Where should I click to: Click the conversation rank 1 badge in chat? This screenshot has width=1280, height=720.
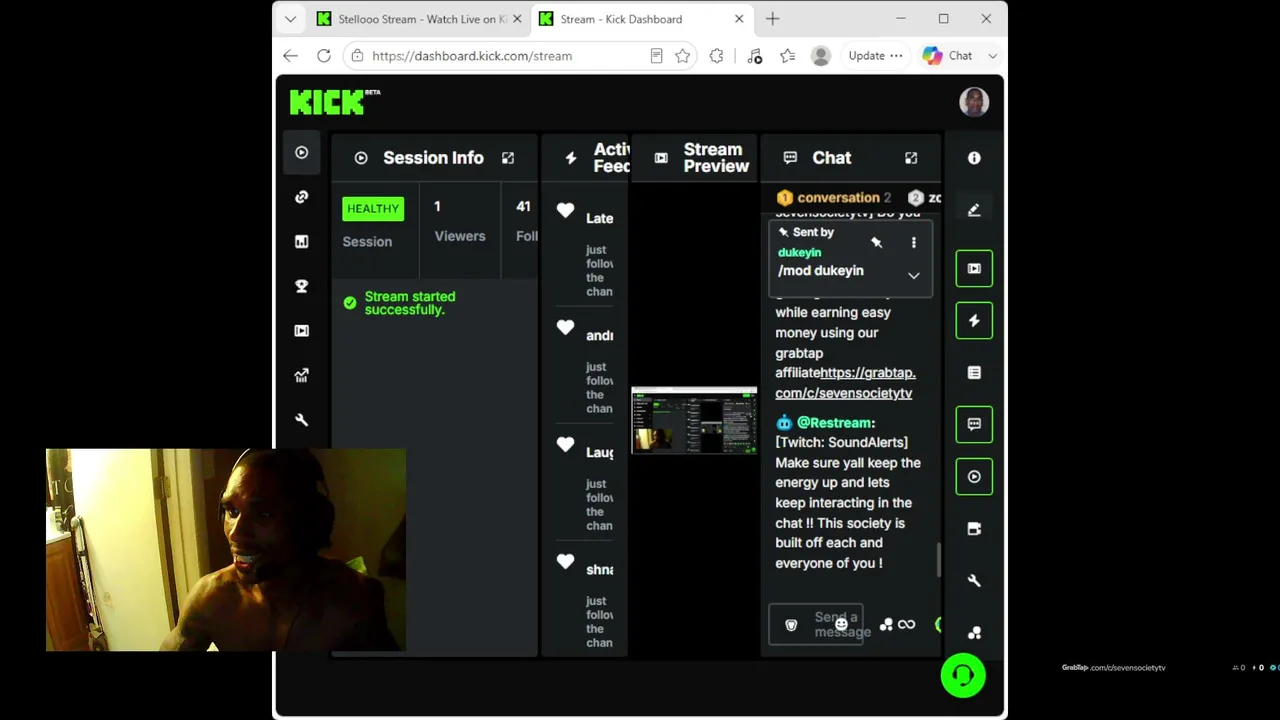click(785, 198)
